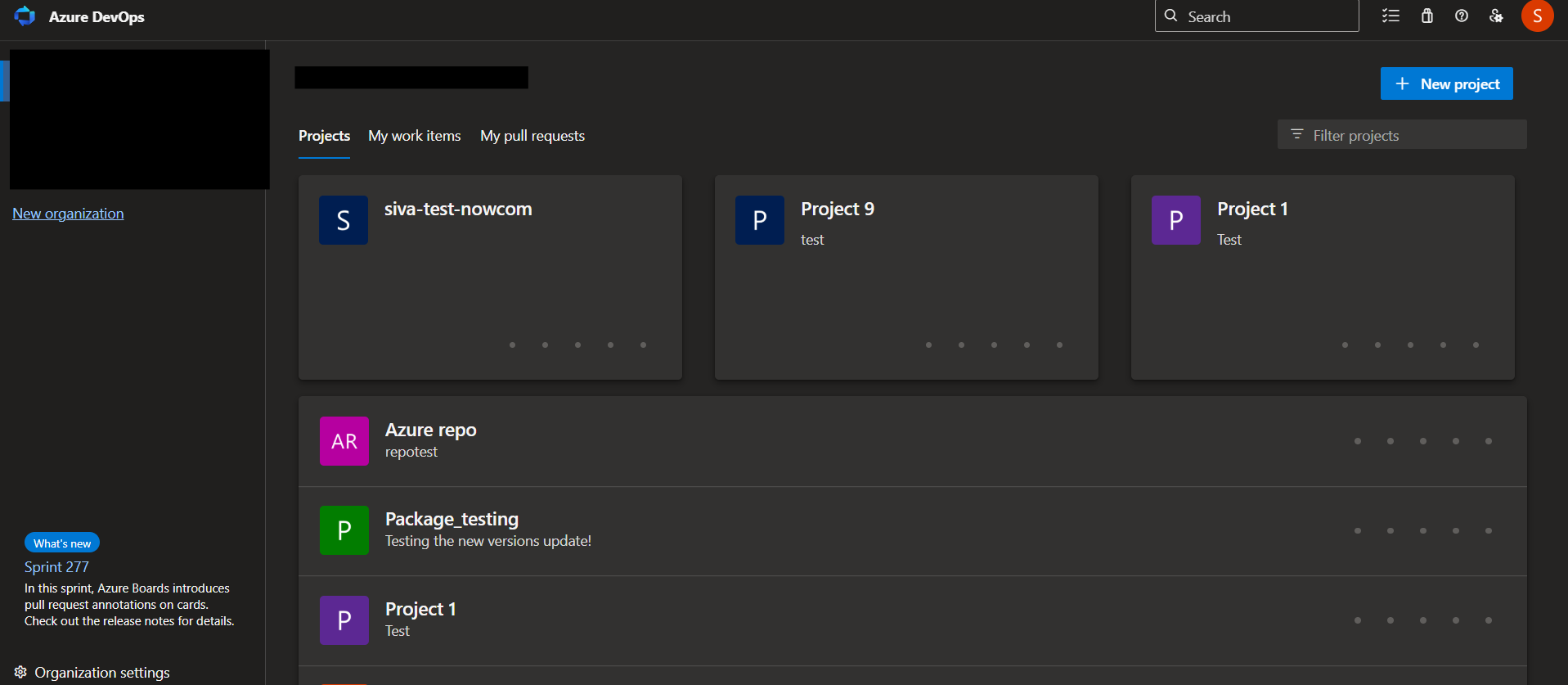Click the 'repotest' description text
The width and height of the screenshot is (1568, 685).
[411, 452]
